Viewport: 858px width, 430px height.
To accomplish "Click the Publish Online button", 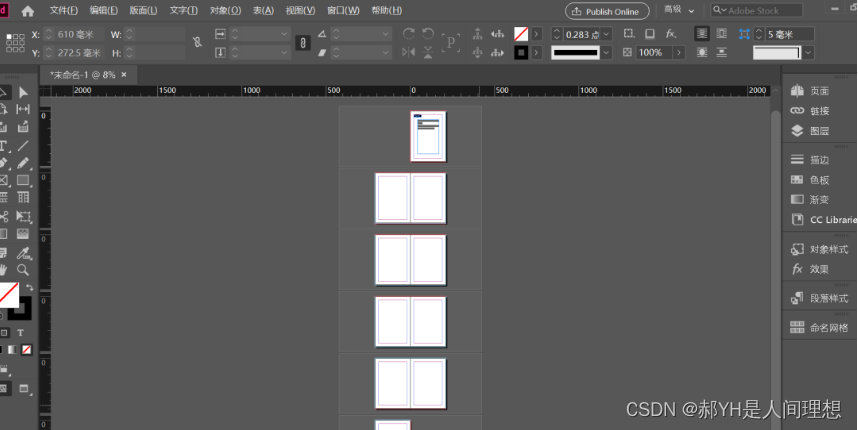I will pos(607,11).
